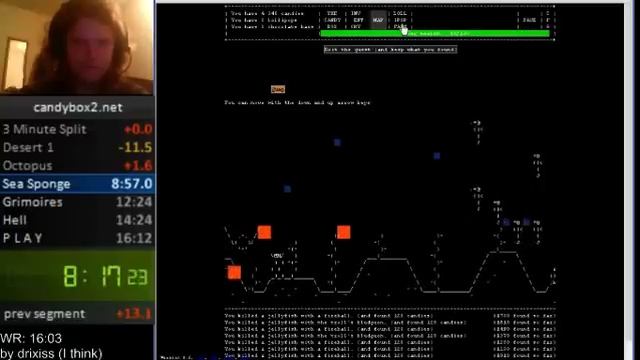
Task: Click the small orange spell button
Action: click(x=278, y=89)
